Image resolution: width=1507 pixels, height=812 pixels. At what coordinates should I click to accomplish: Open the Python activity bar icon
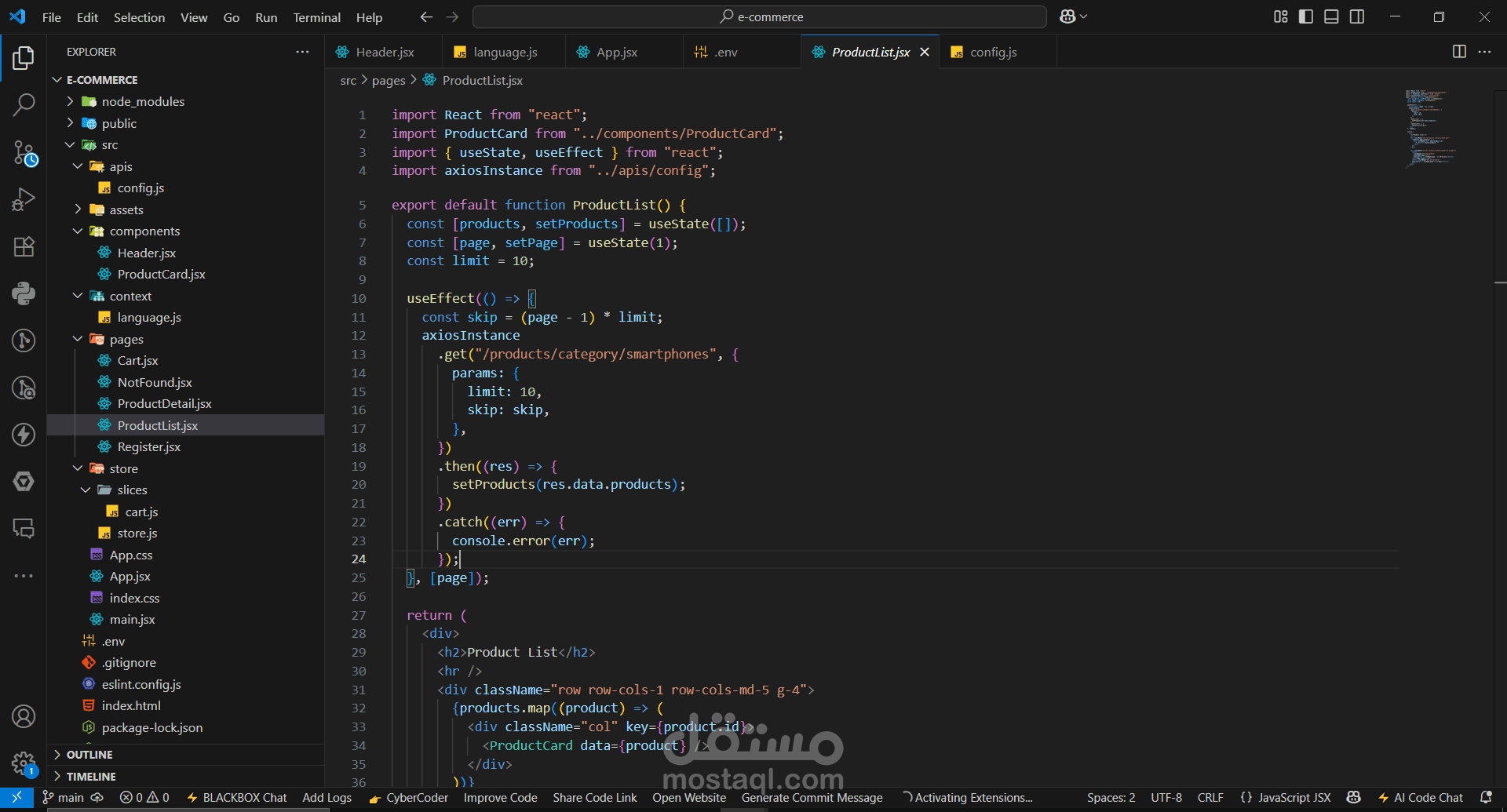24,293
